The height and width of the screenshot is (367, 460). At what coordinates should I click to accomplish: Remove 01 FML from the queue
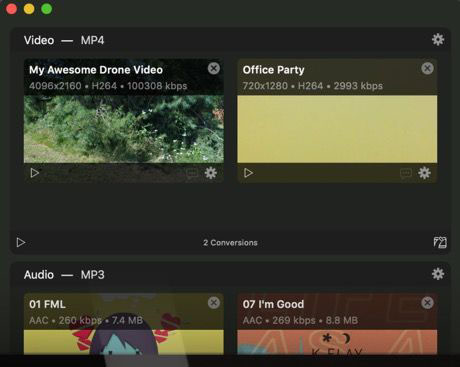[214, 303]
